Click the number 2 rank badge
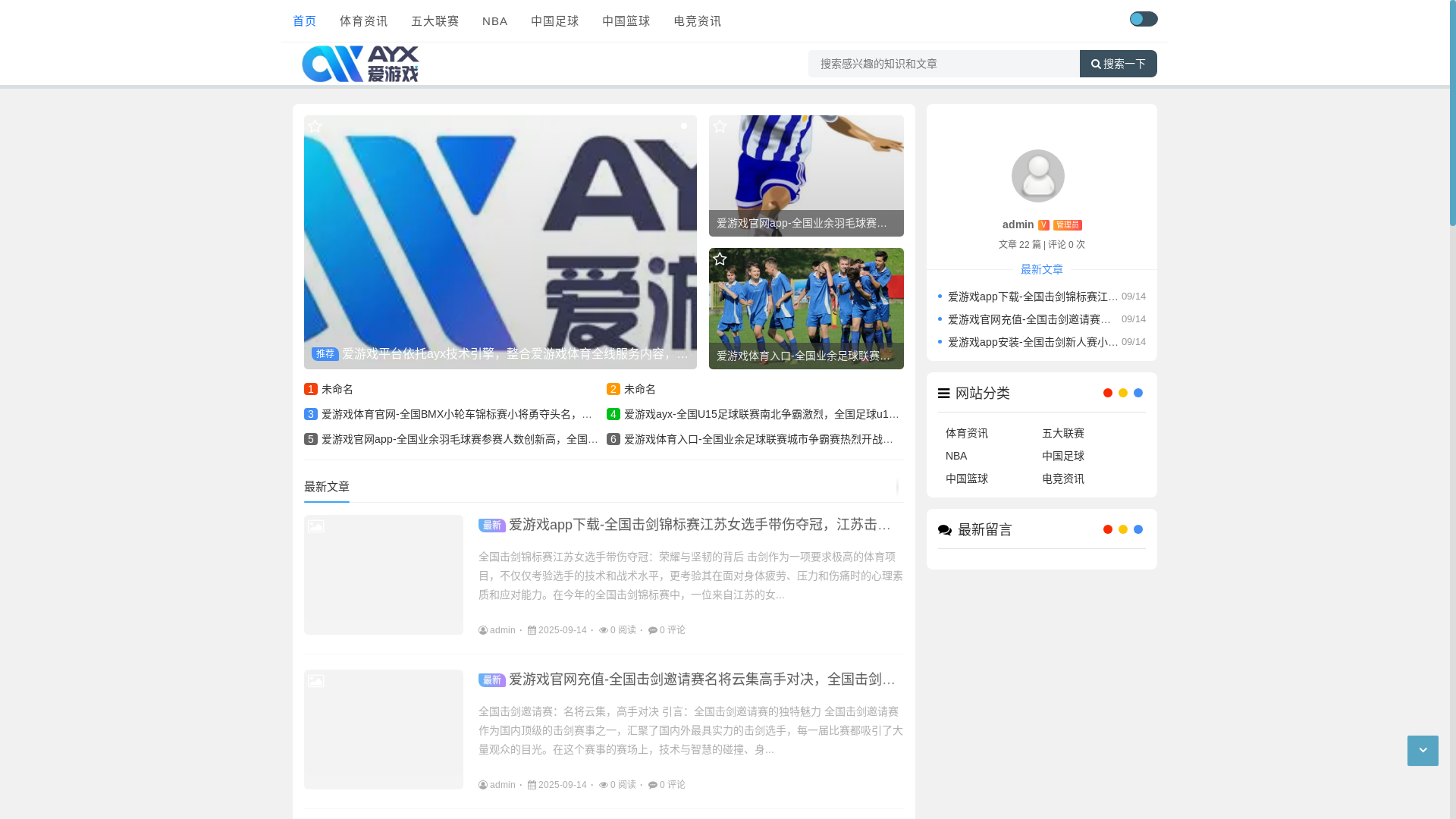1456x819 pixels. click(x=613, y=389)
